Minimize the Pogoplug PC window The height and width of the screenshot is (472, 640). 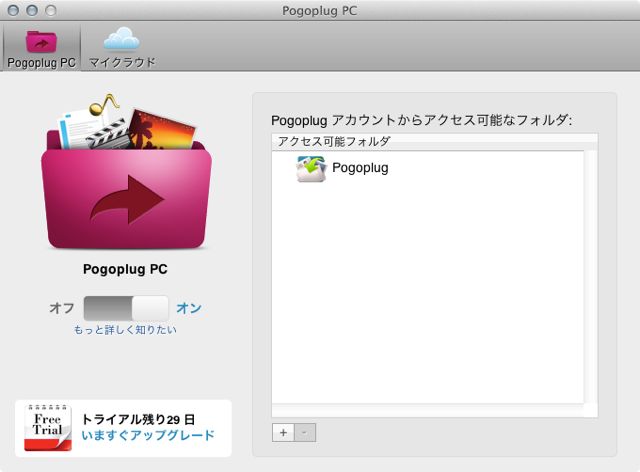pos(32,10)
